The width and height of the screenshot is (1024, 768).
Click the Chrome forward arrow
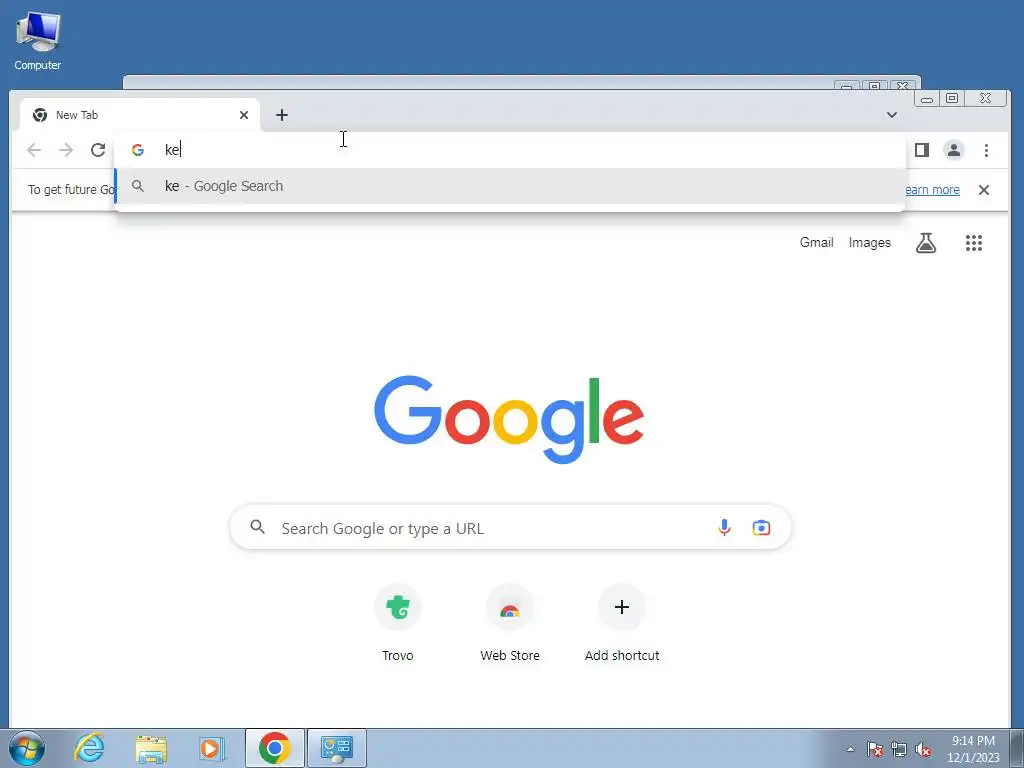coord(66,150)
